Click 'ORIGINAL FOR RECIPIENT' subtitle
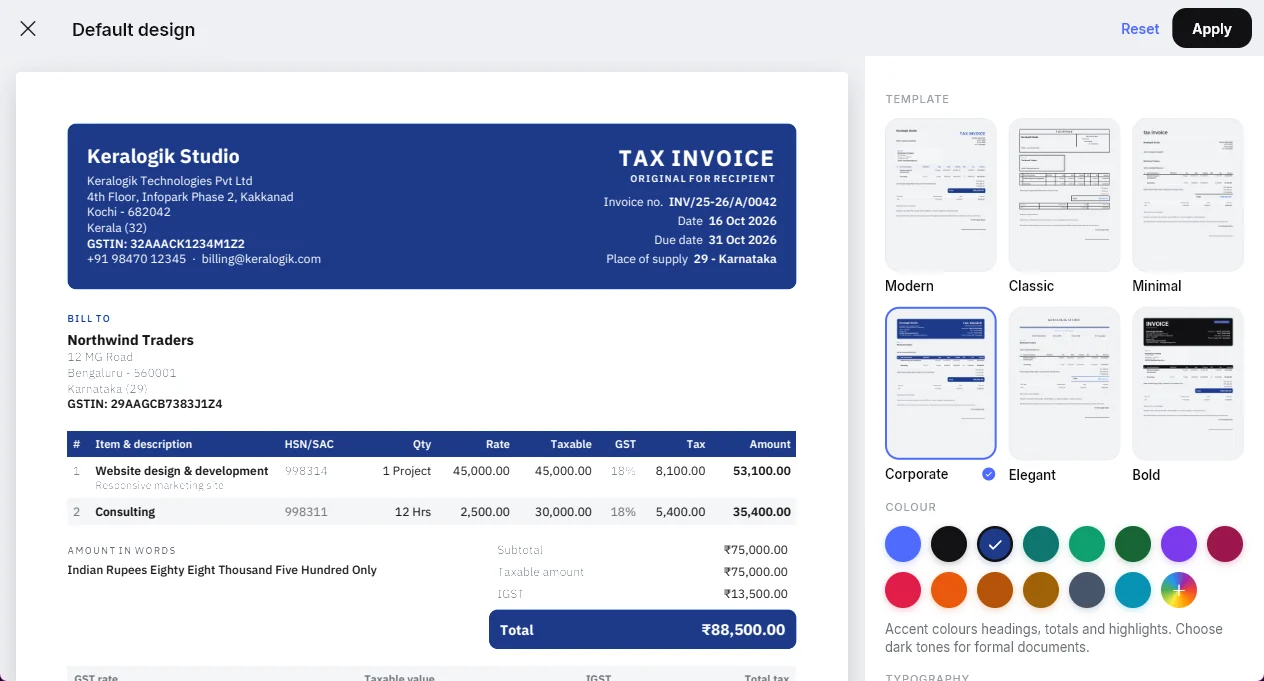Image resolution: width=1264 pixels, height=681 pixels. pyautogui.click(x=702, y=179)
